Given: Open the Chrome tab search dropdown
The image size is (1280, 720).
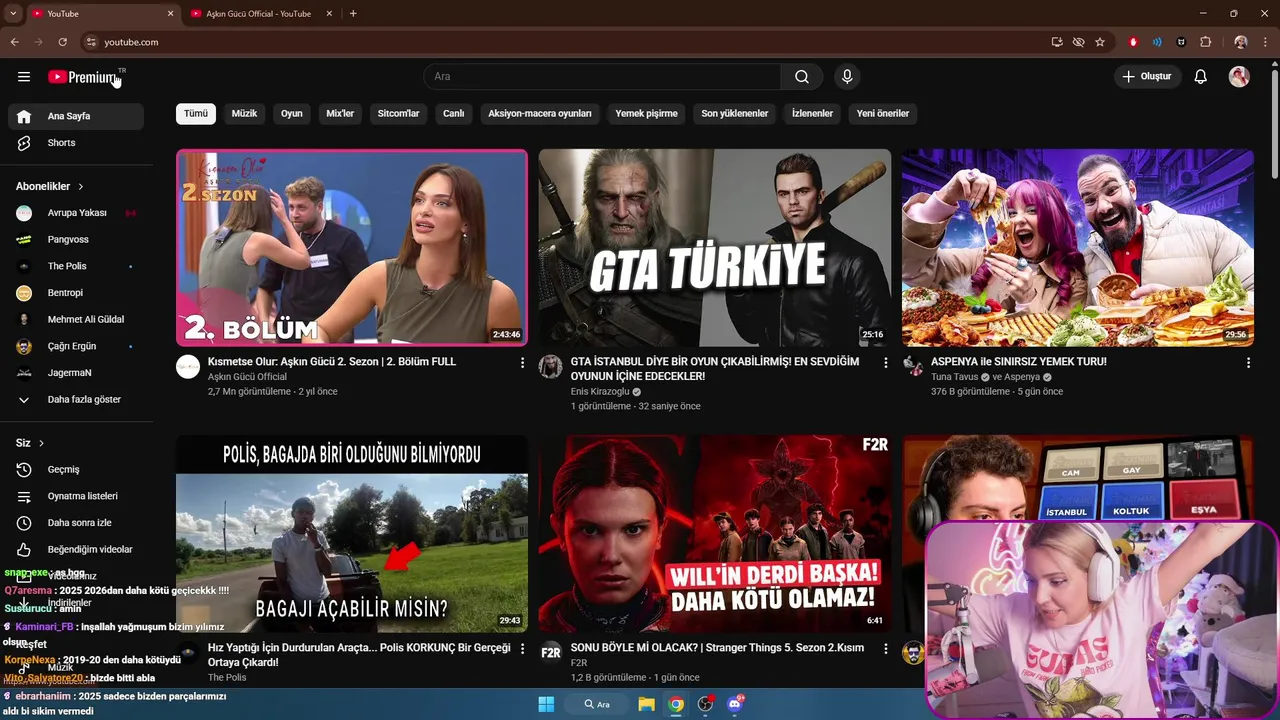Looking at the screenshot, I should tap(12, 14).
